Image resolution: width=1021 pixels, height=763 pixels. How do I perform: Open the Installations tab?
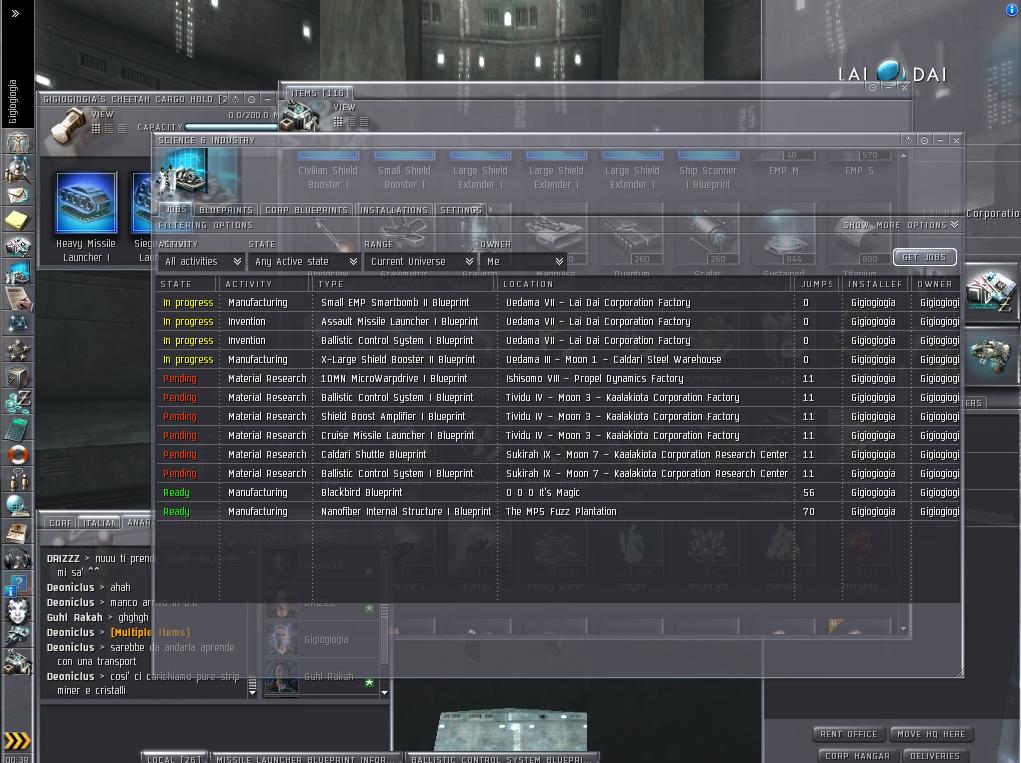pyautogui.click(x=394, y=210)
